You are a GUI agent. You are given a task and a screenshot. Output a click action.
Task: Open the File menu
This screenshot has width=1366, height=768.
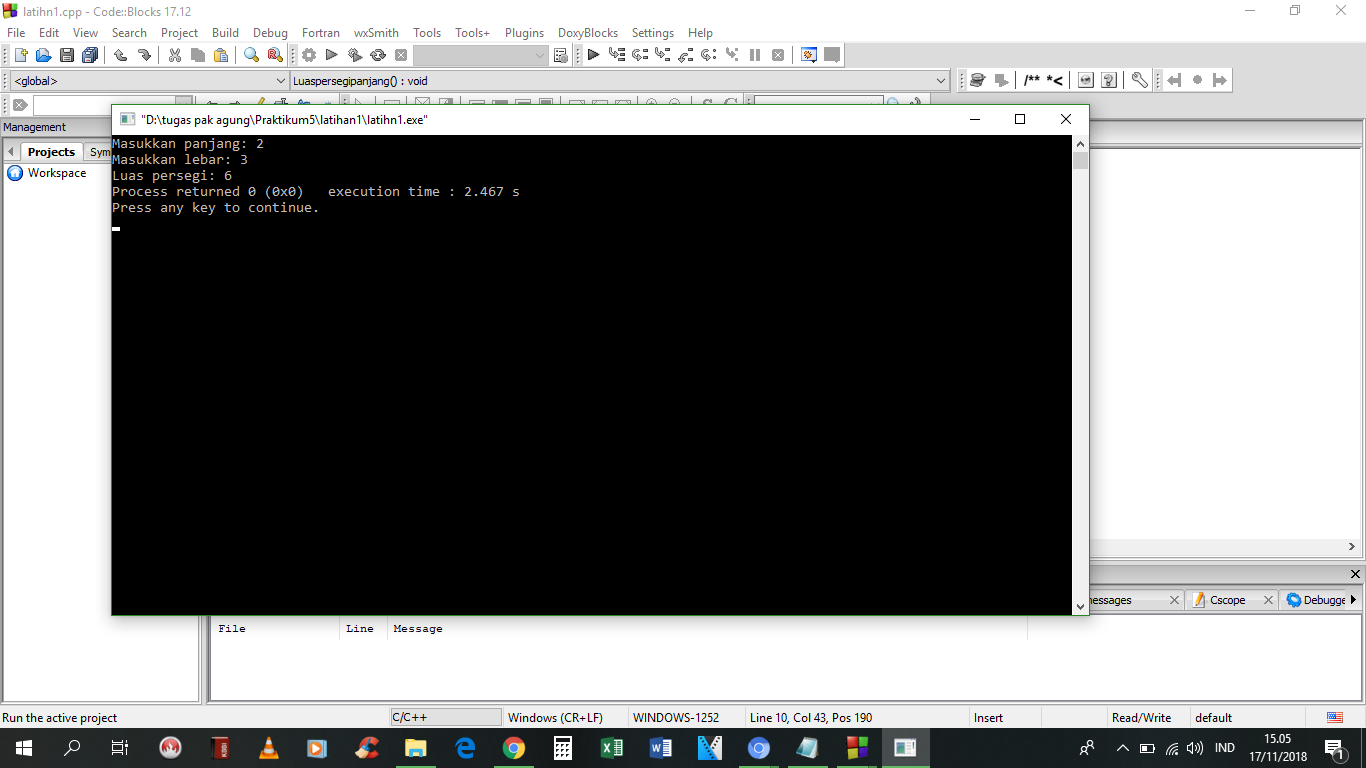pos(16,33)
